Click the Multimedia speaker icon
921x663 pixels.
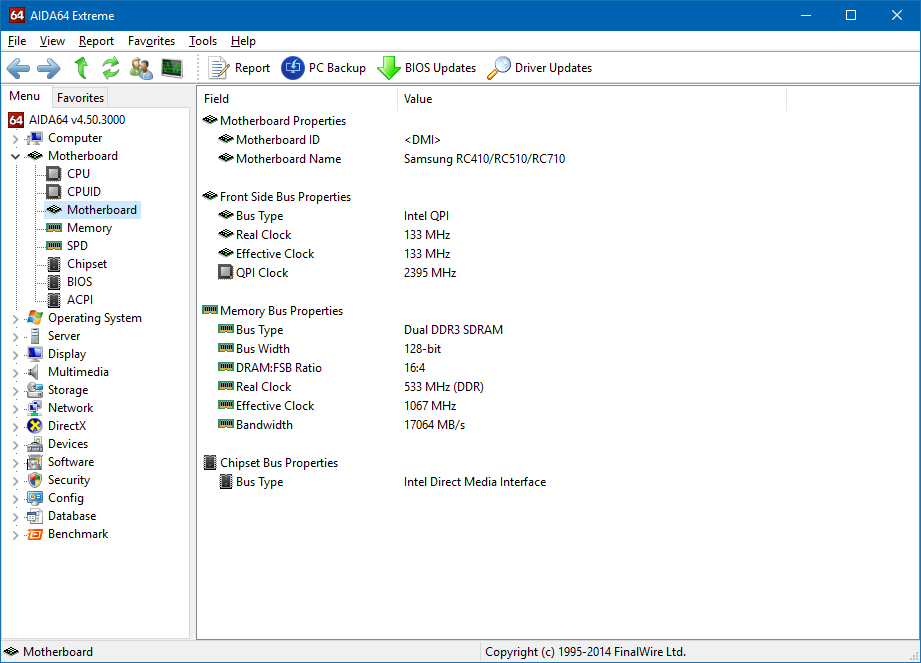tap(34, 372)
